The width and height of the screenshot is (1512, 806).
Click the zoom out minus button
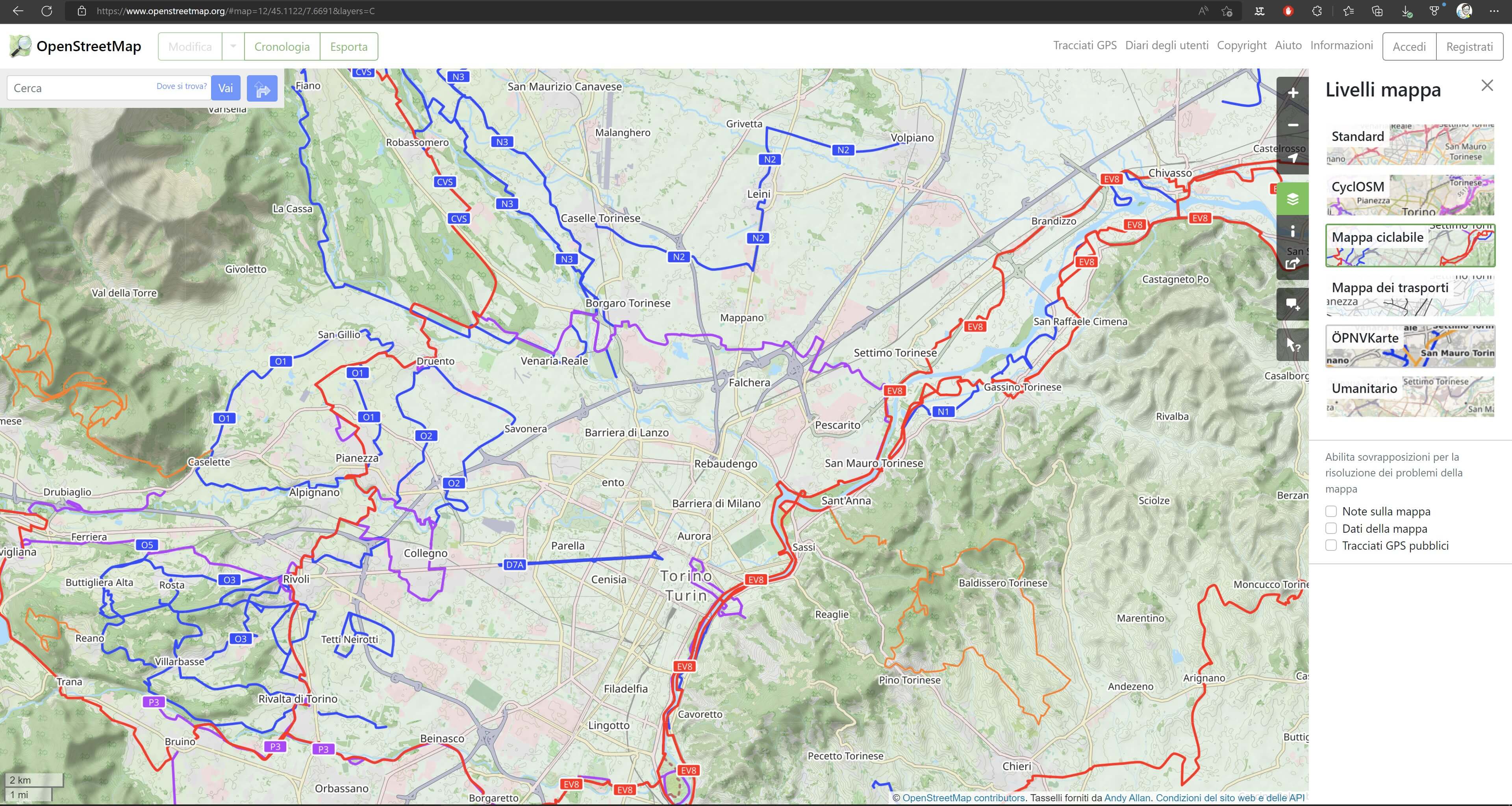1292,125
